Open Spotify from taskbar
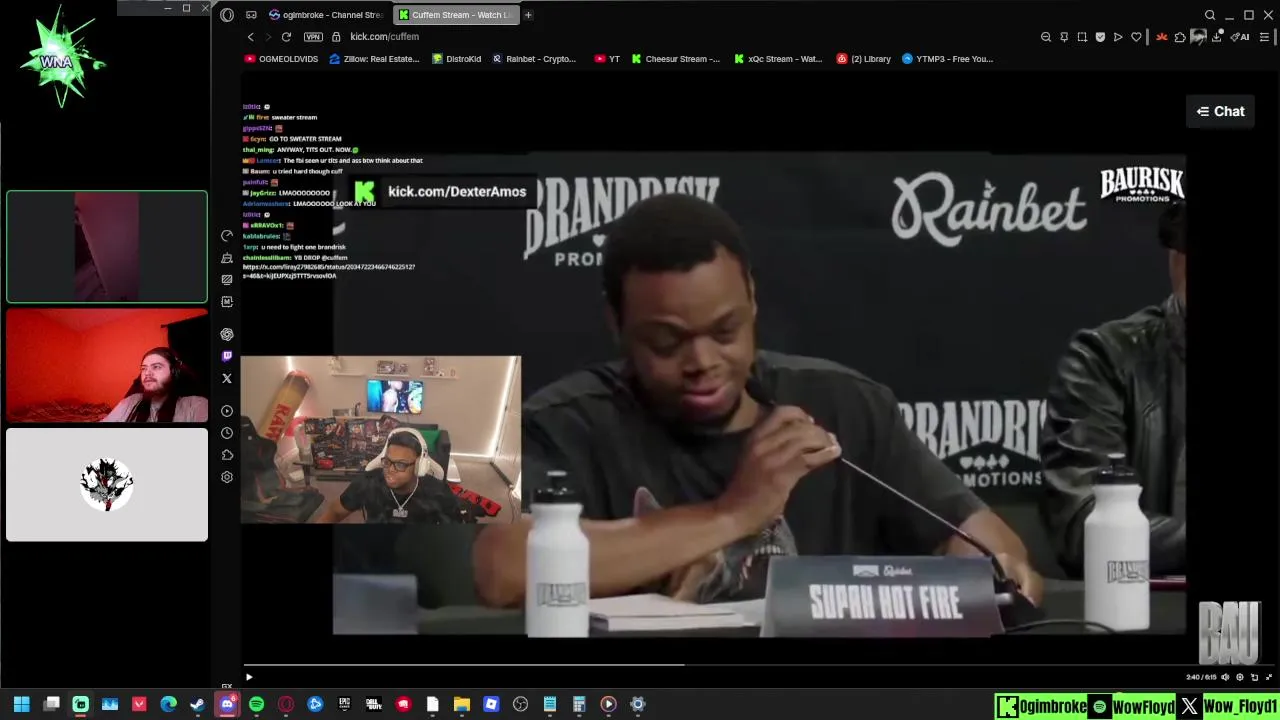This screenshot has height=720, width=1280. tap(256, 704)
